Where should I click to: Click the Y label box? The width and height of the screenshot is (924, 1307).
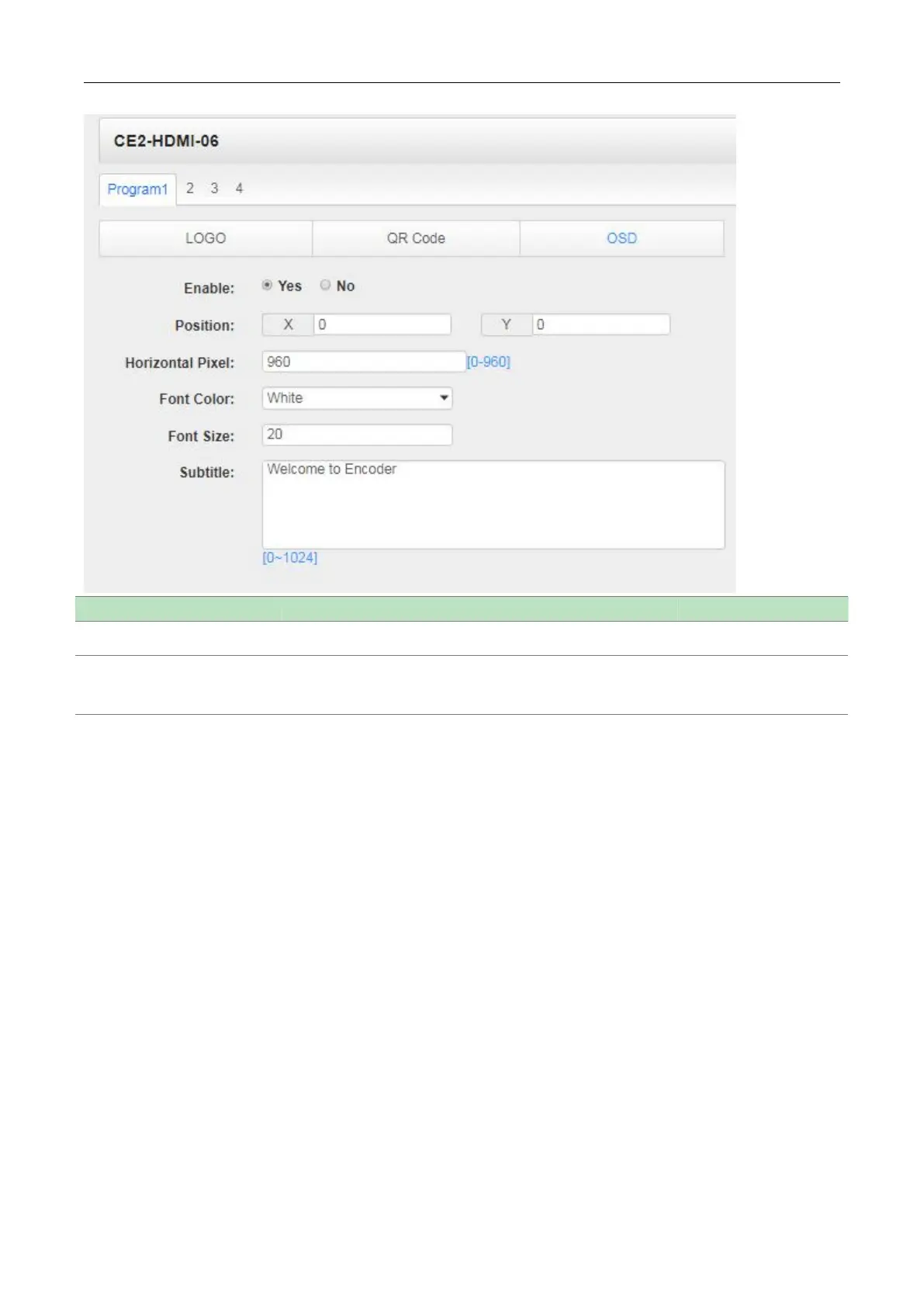(x=507, y=324)
